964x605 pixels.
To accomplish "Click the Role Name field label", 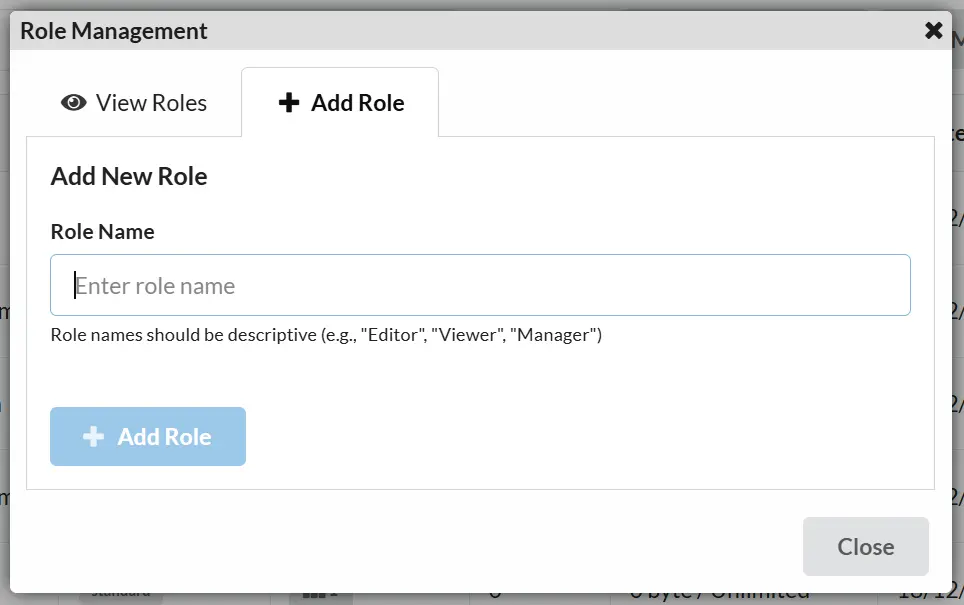I will click(x=102, y=232).
